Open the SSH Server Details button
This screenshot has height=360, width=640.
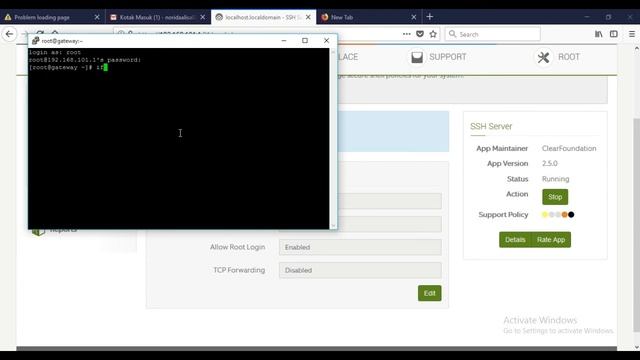(x=515, y=240)
